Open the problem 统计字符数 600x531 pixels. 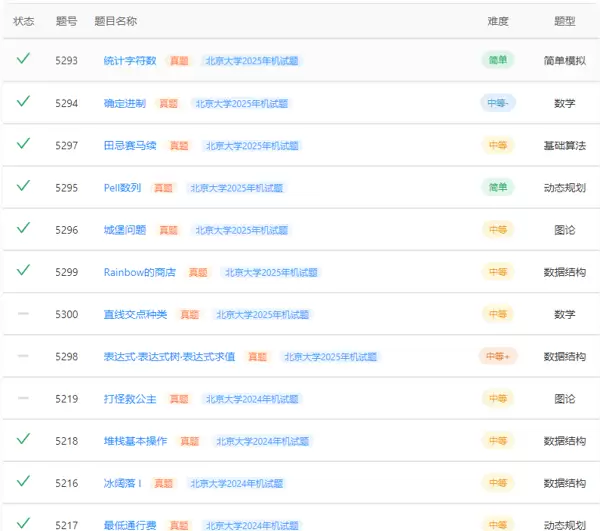(130, 61)
